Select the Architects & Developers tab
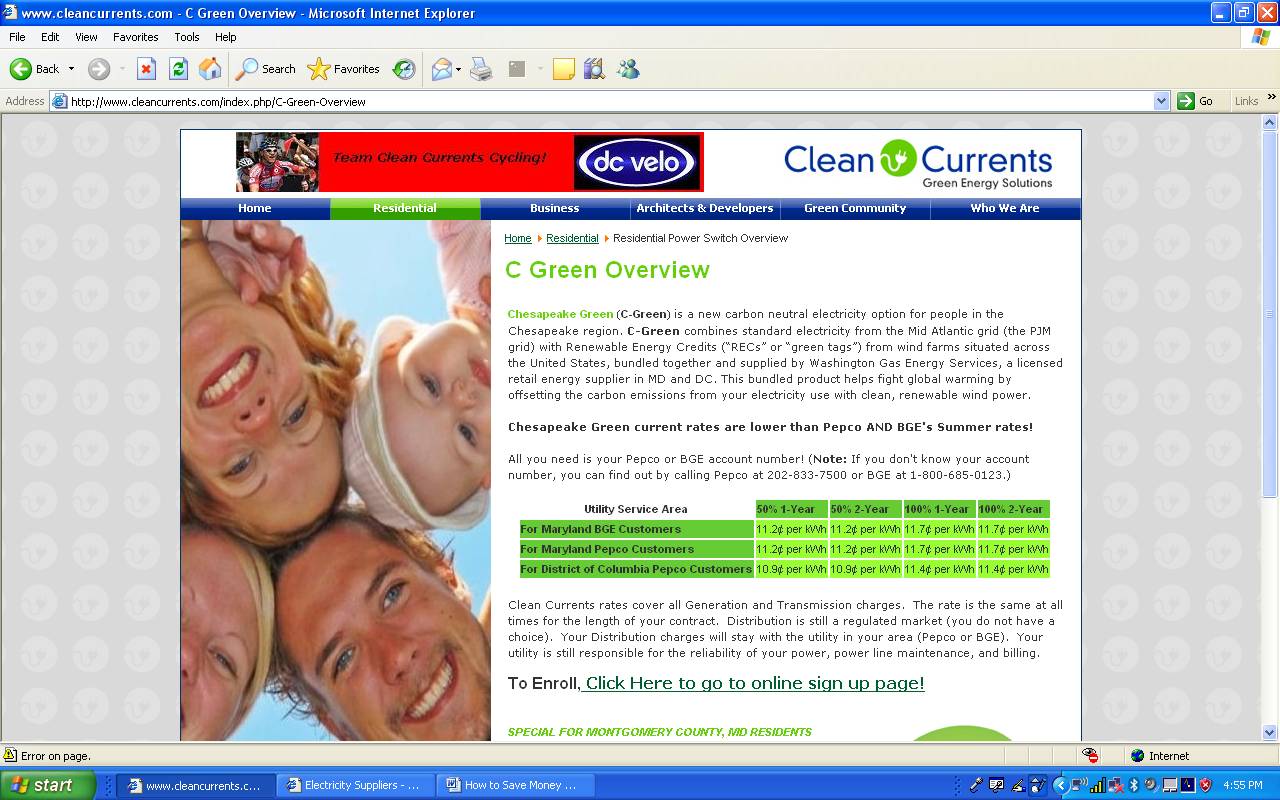1280x800 pixels. pos(705,208)
